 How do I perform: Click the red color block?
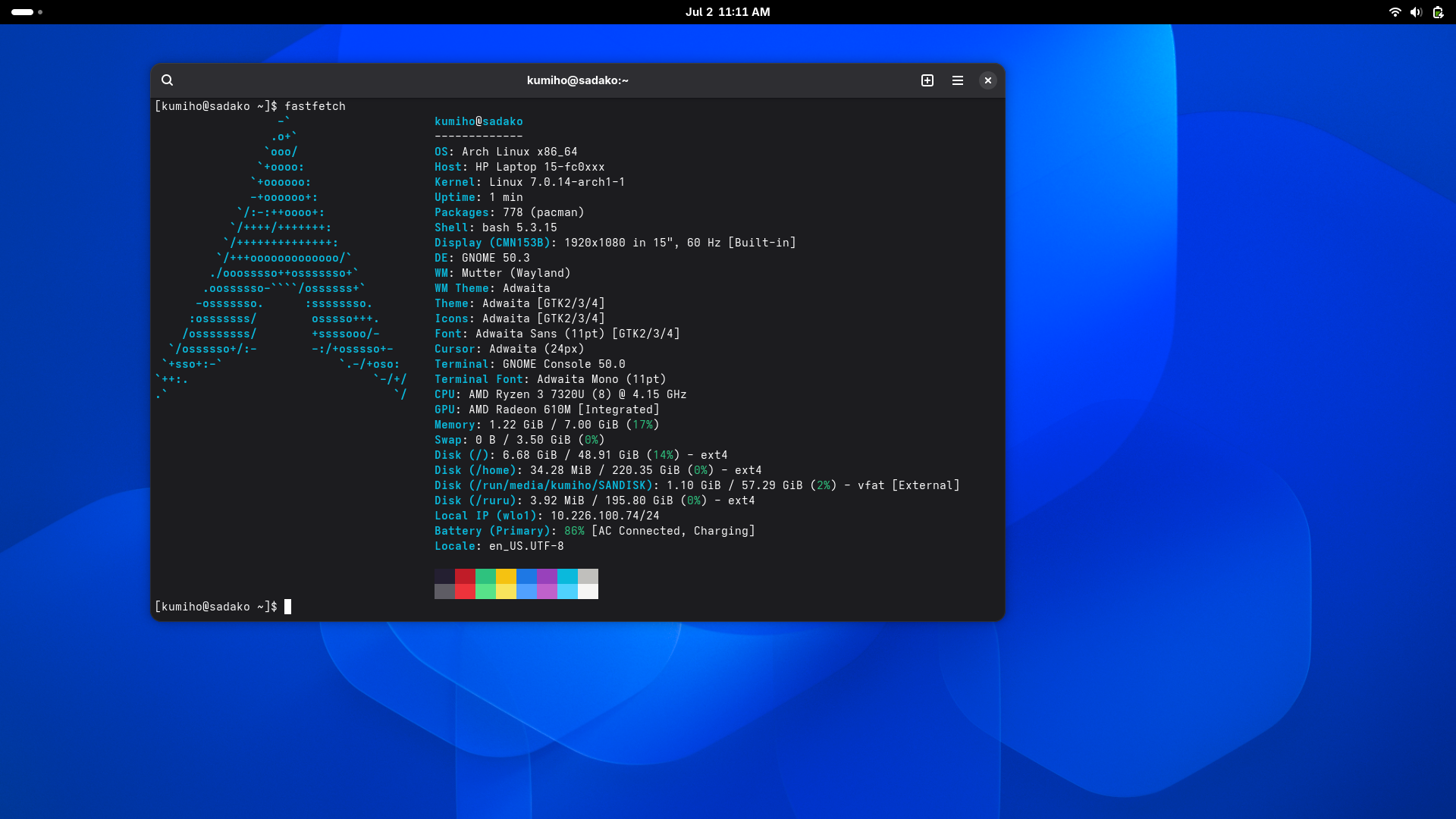(465, 576)
